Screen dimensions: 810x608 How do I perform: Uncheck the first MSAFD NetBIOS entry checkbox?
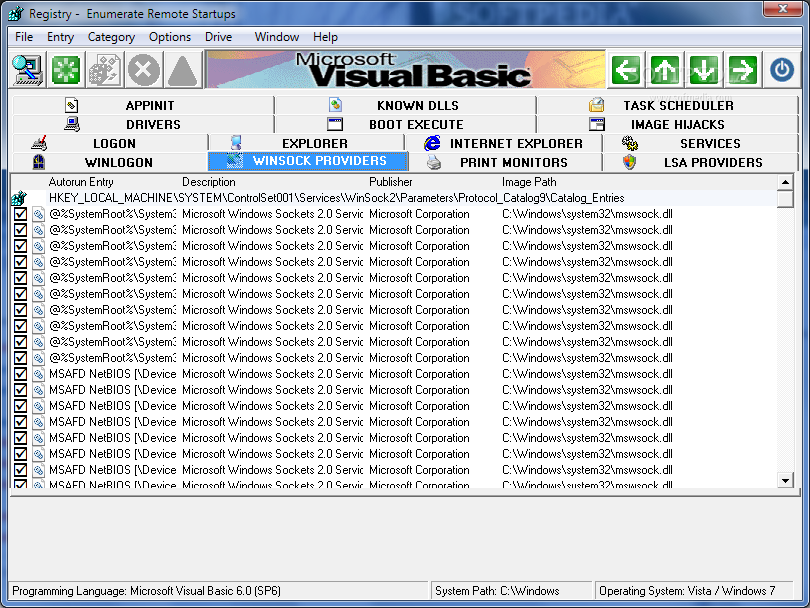[x=20, y=374]
